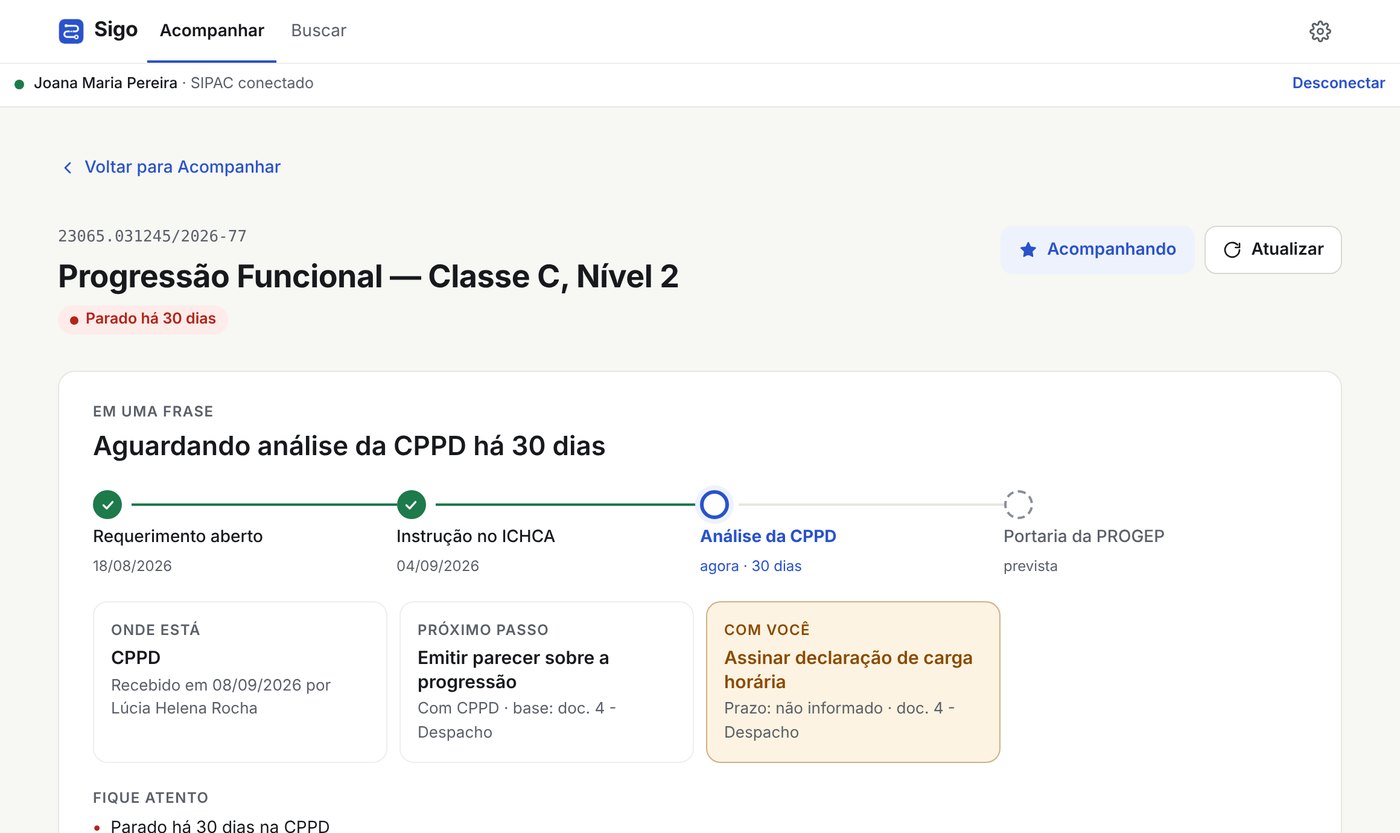Image resolution: width=1400 pixels, height=833 pixels.
Task: Click the Emitir parecer sobre a progressão text
Action: pos(513,670)
